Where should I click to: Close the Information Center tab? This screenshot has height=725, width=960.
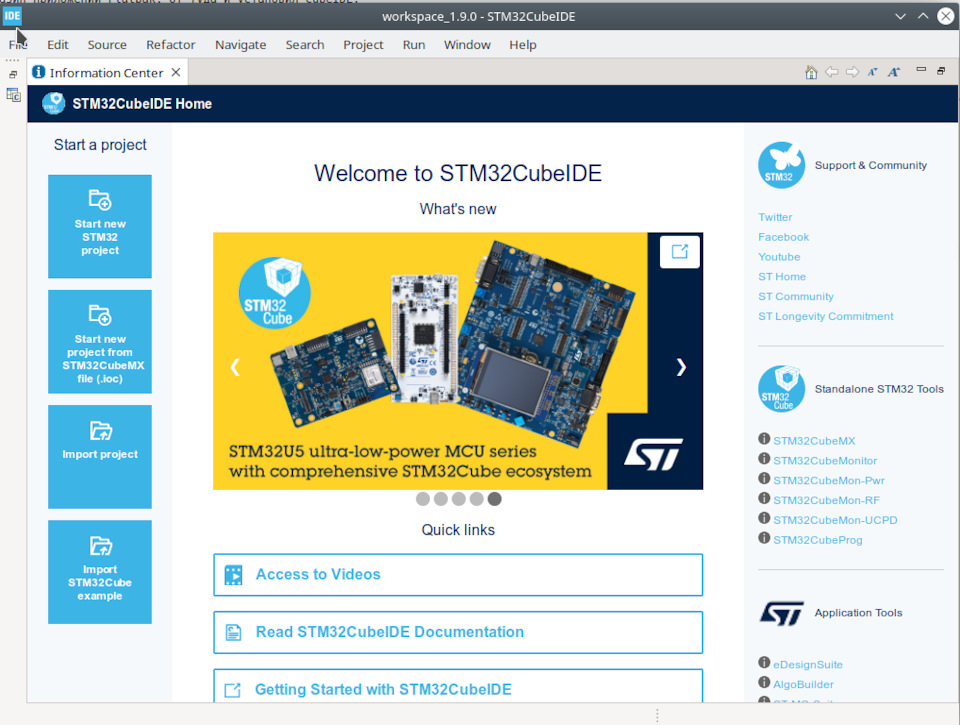176,71
